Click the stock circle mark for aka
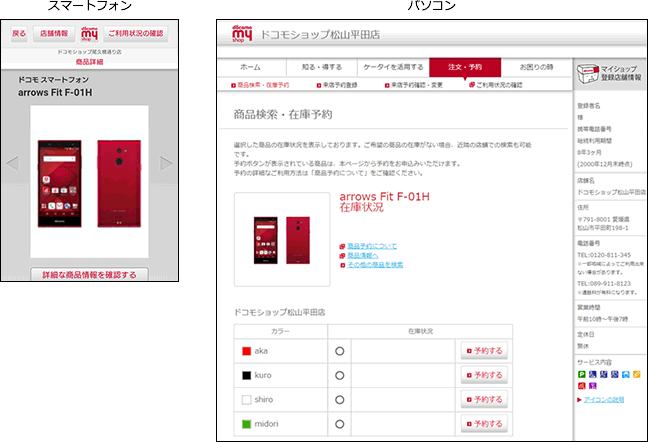Image resolution: width=648 pixels, height=442 pixels. tap(340, 351)
